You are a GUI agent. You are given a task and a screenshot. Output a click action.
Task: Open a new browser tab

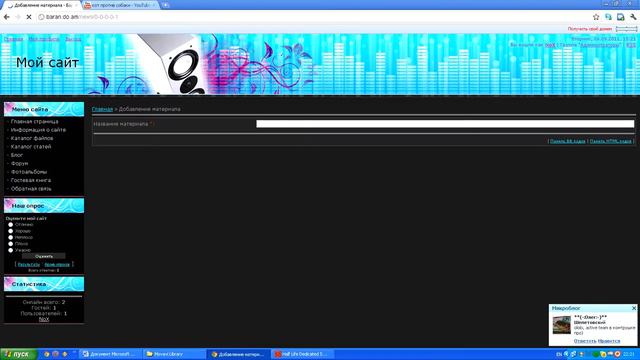pos(165,5)
